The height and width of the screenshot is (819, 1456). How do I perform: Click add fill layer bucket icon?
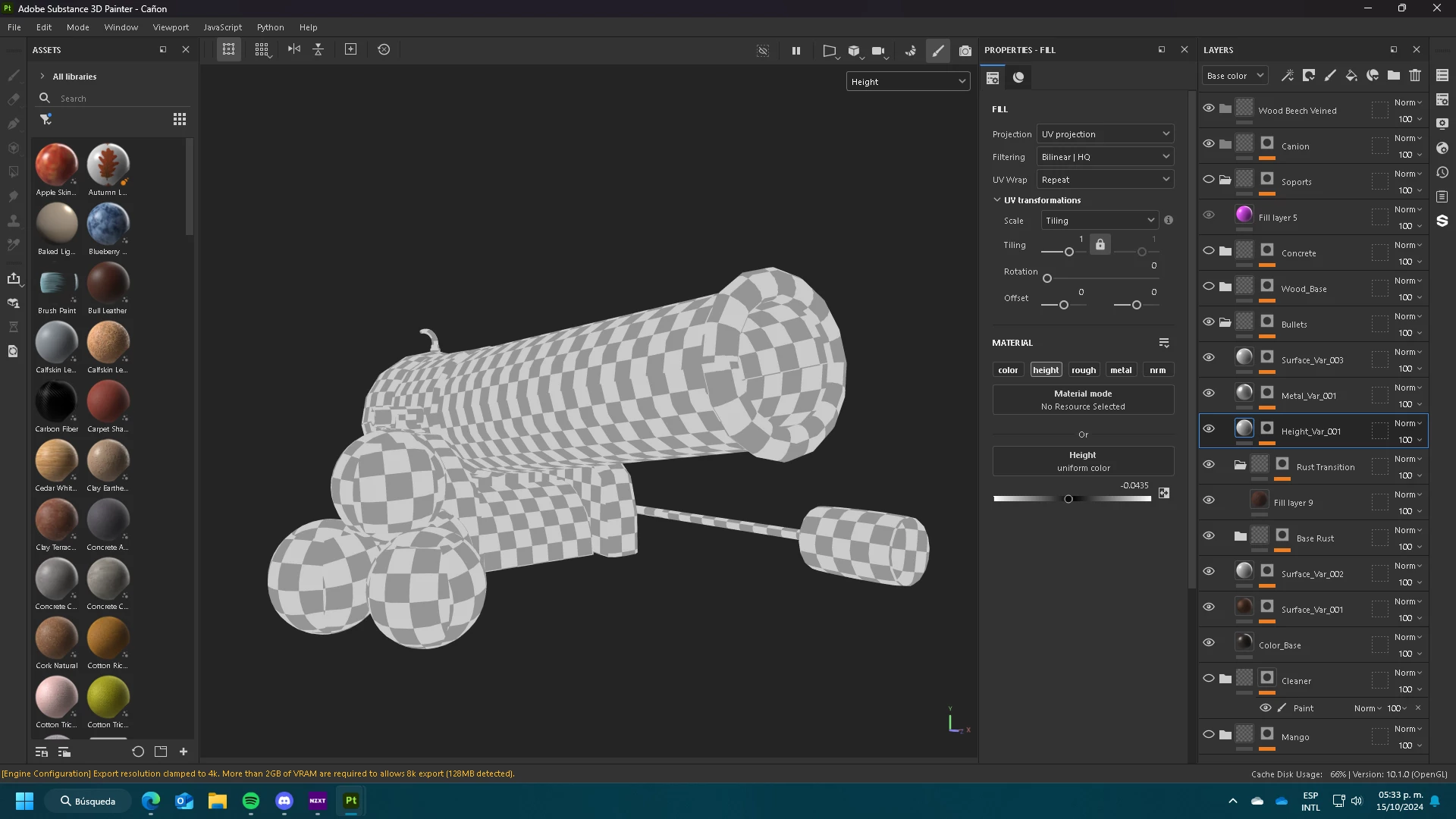pyautogui.click(x=1351, y=75)
